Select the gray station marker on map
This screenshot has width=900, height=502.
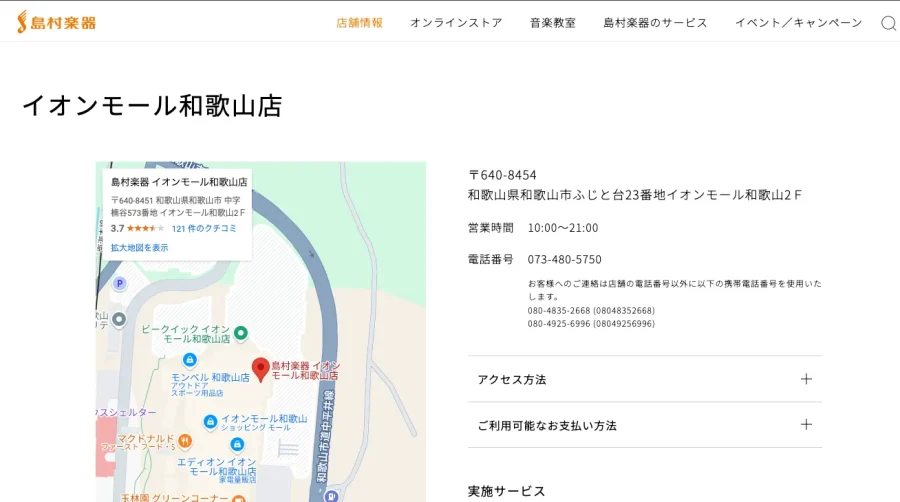tap(119, 319)
